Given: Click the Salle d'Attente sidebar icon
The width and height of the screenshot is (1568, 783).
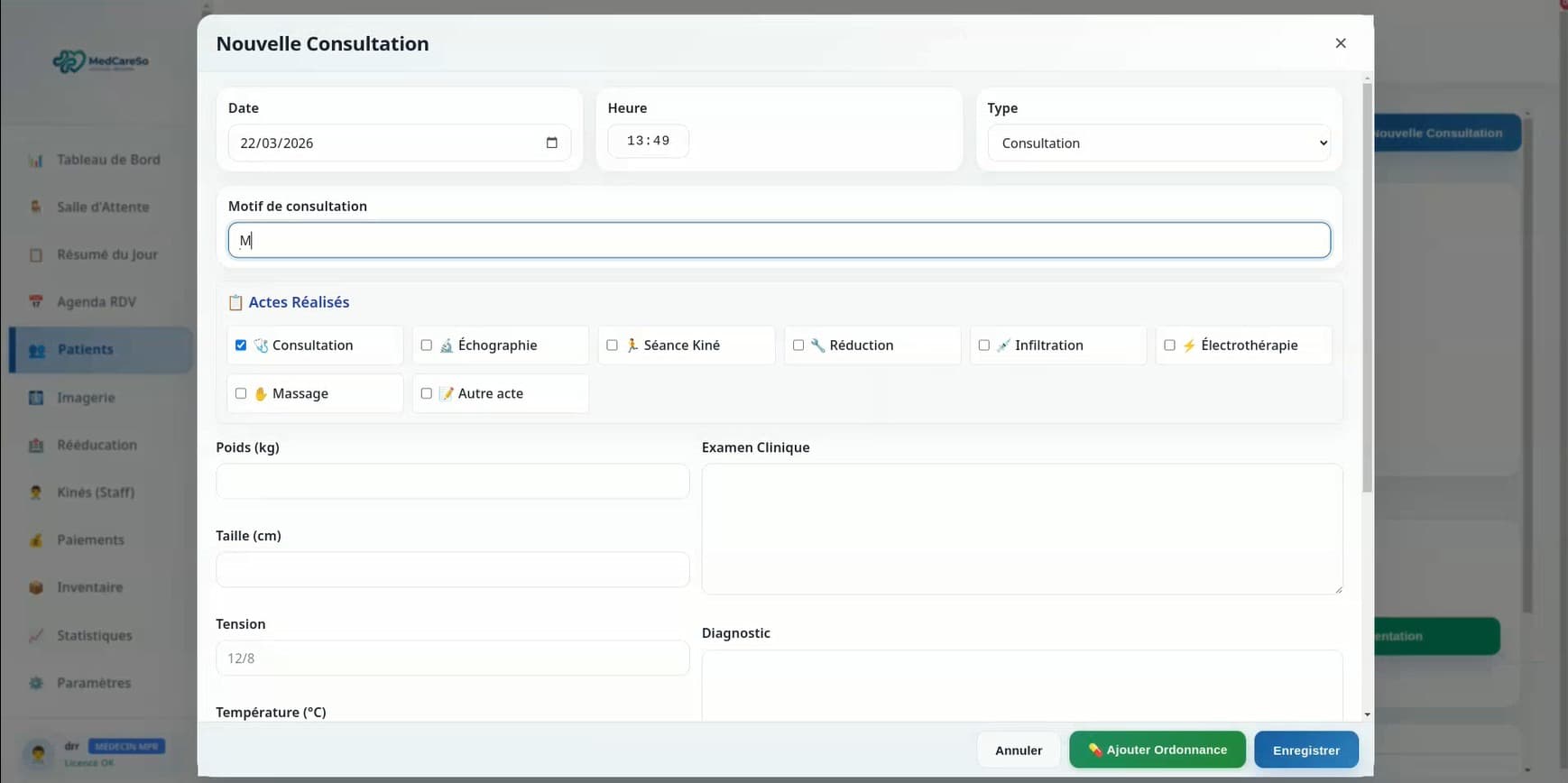Looking at the screenshot, I should (x=36, y=207).
